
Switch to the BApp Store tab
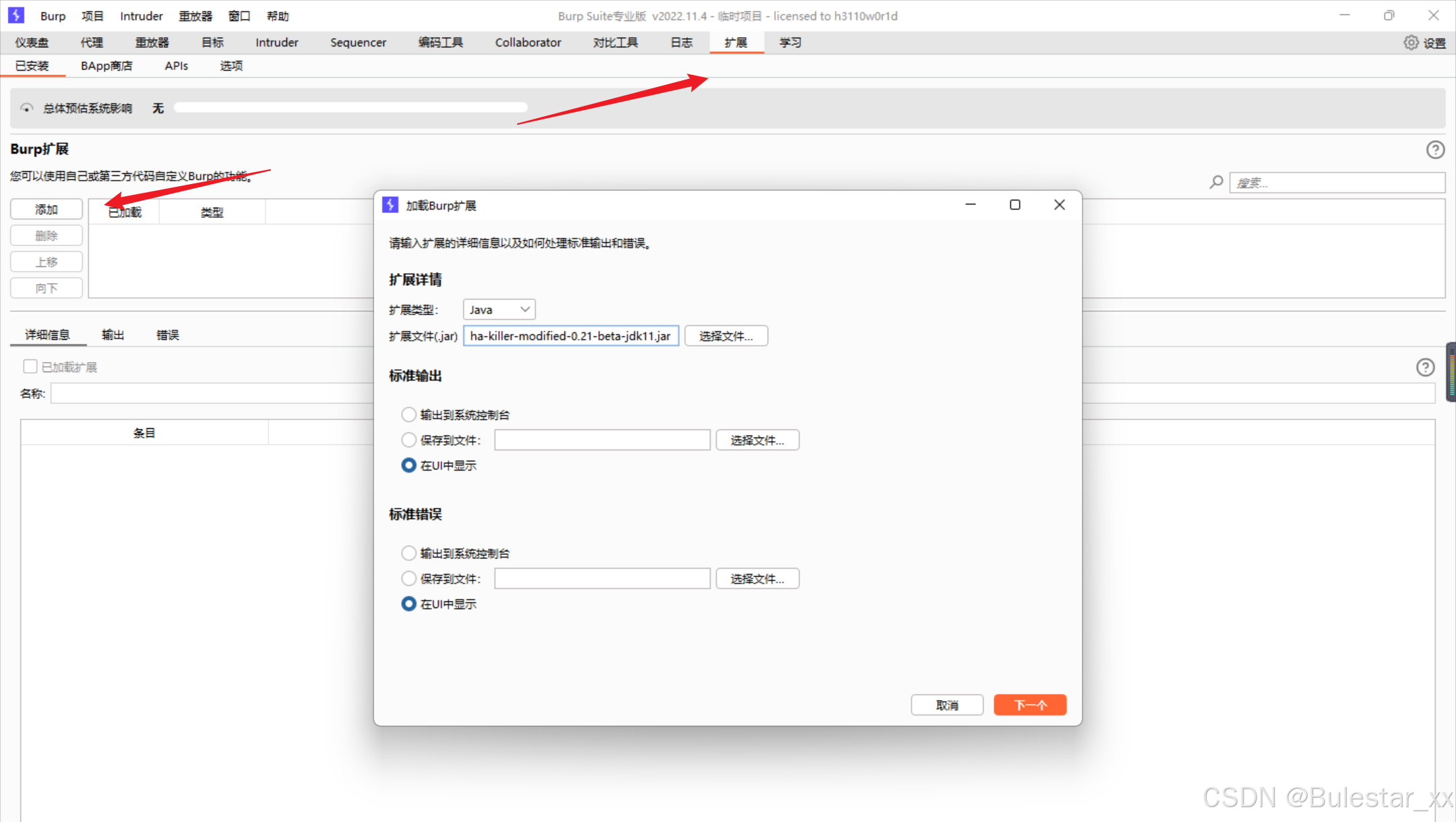tap(107, 65)
